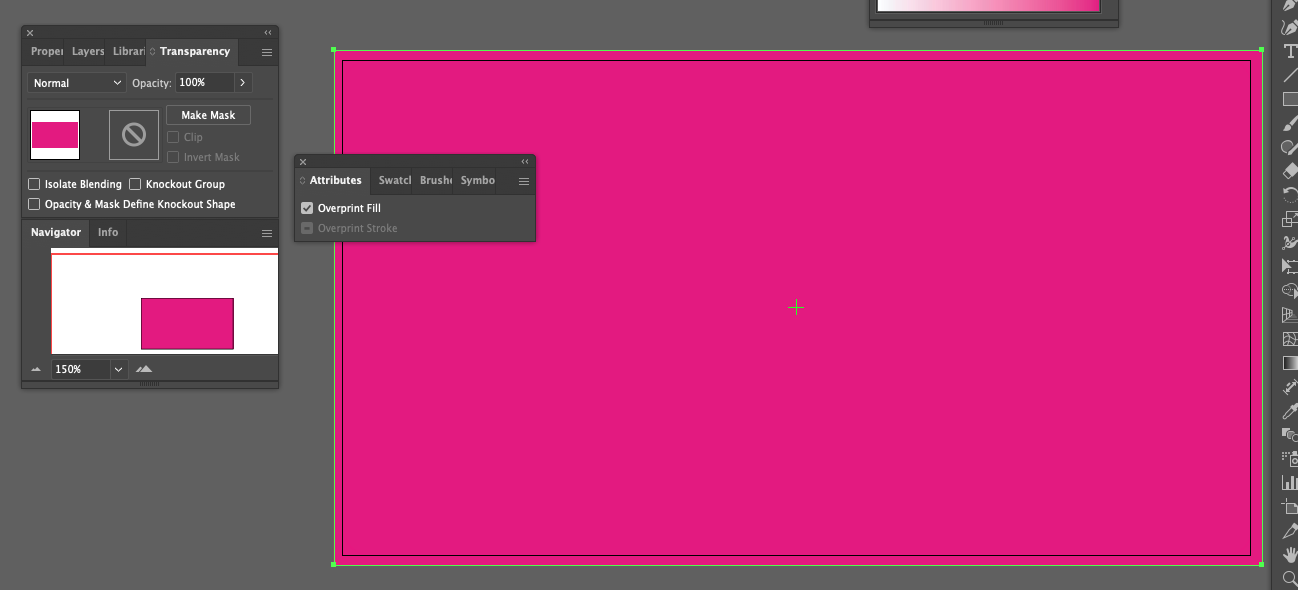Select the Type tool
This screenshot has width=1298, height=590.
(x=1289, y=52)
